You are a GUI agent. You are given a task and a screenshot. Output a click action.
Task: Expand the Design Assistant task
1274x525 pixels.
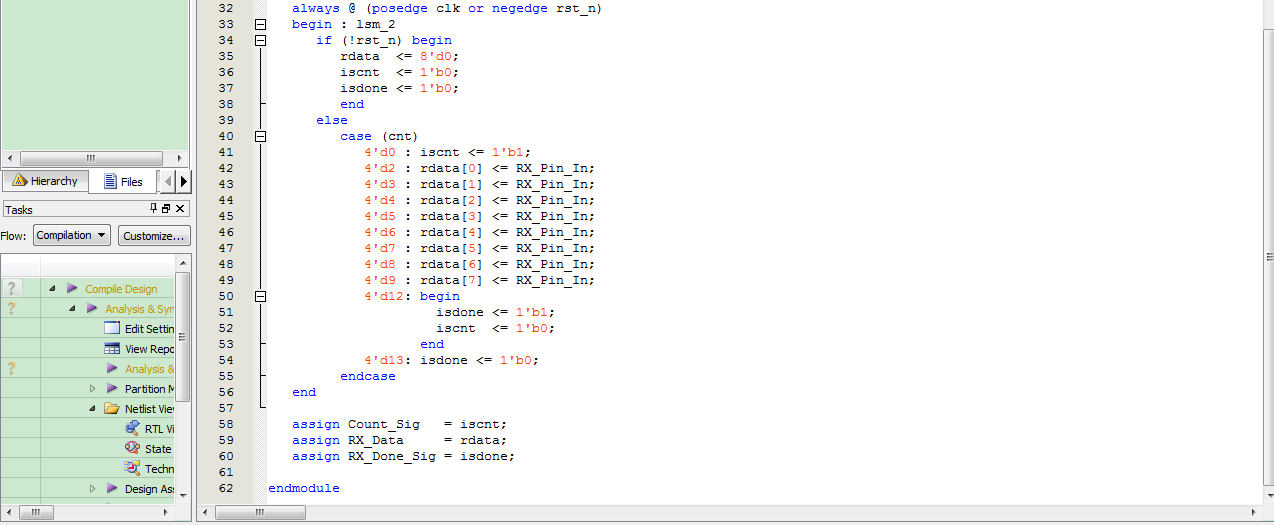(x=92, y=489)
